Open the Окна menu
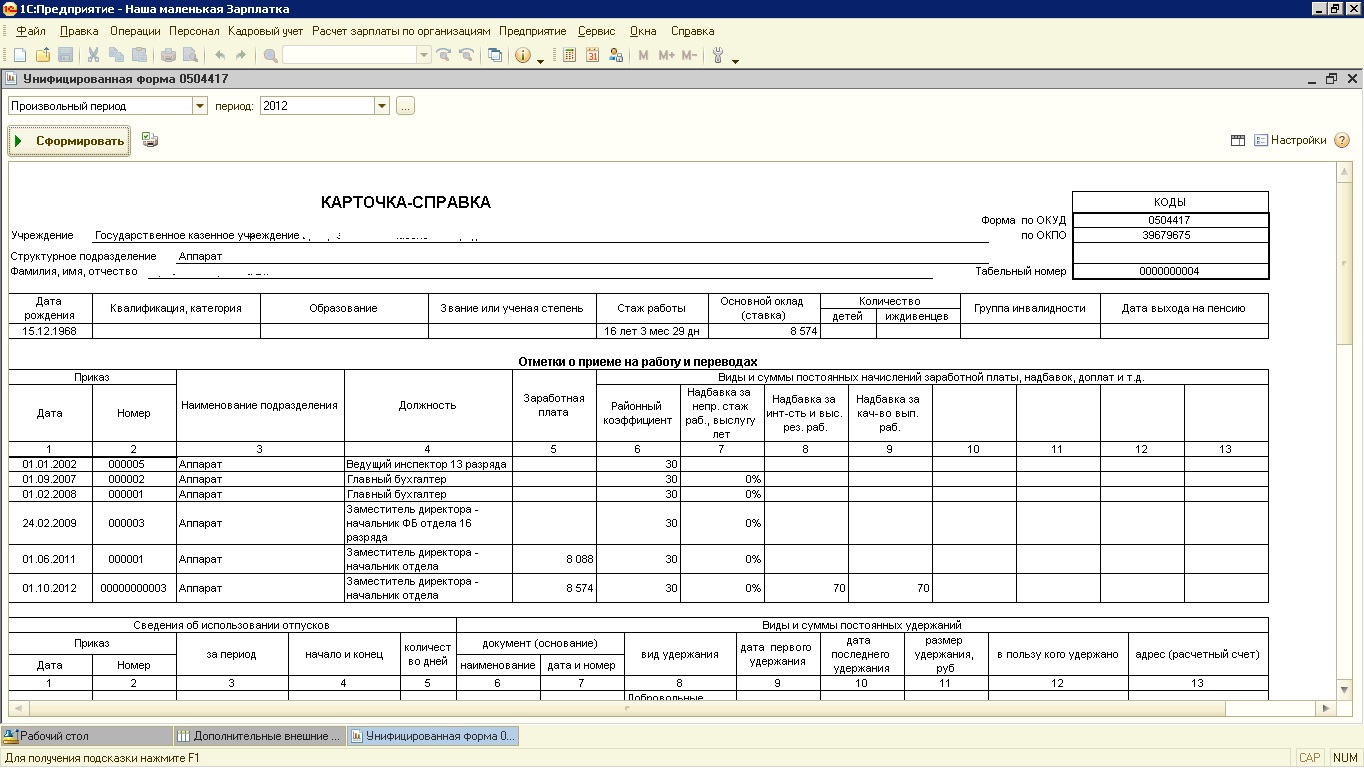1364x768 pixels. pyautogui.click(x=643, y=31)
